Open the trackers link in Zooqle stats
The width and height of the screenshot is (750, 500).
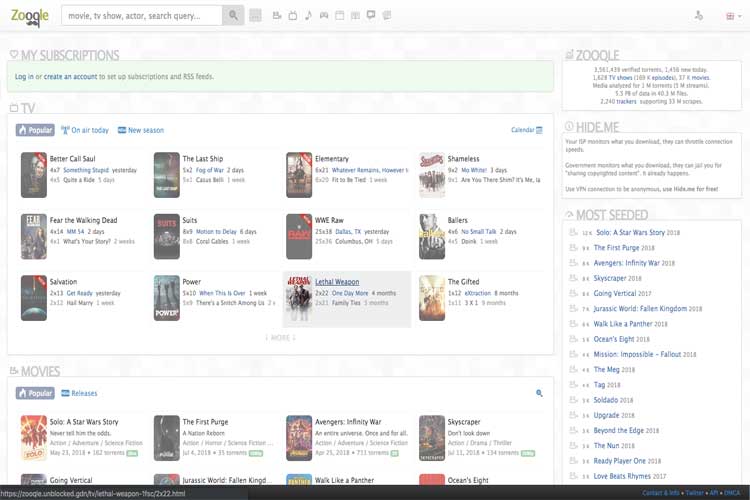coord(626,101)
